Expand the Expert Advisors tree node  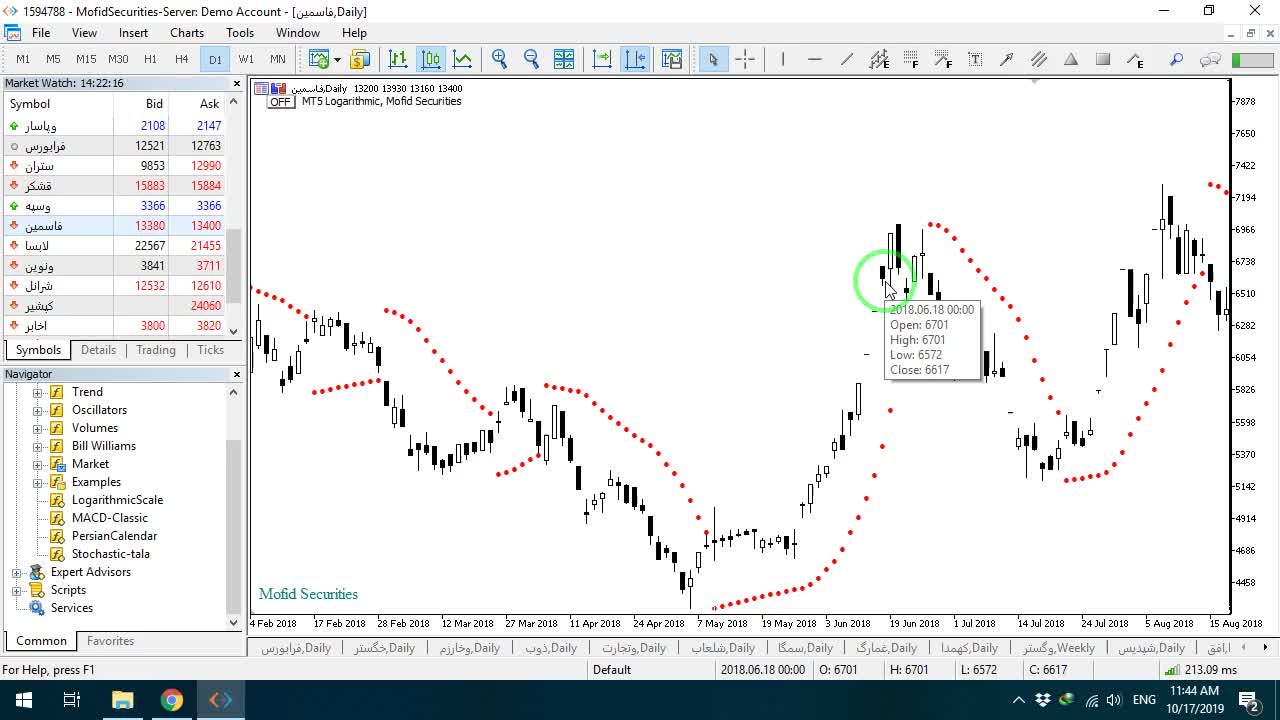click(16, 573)
